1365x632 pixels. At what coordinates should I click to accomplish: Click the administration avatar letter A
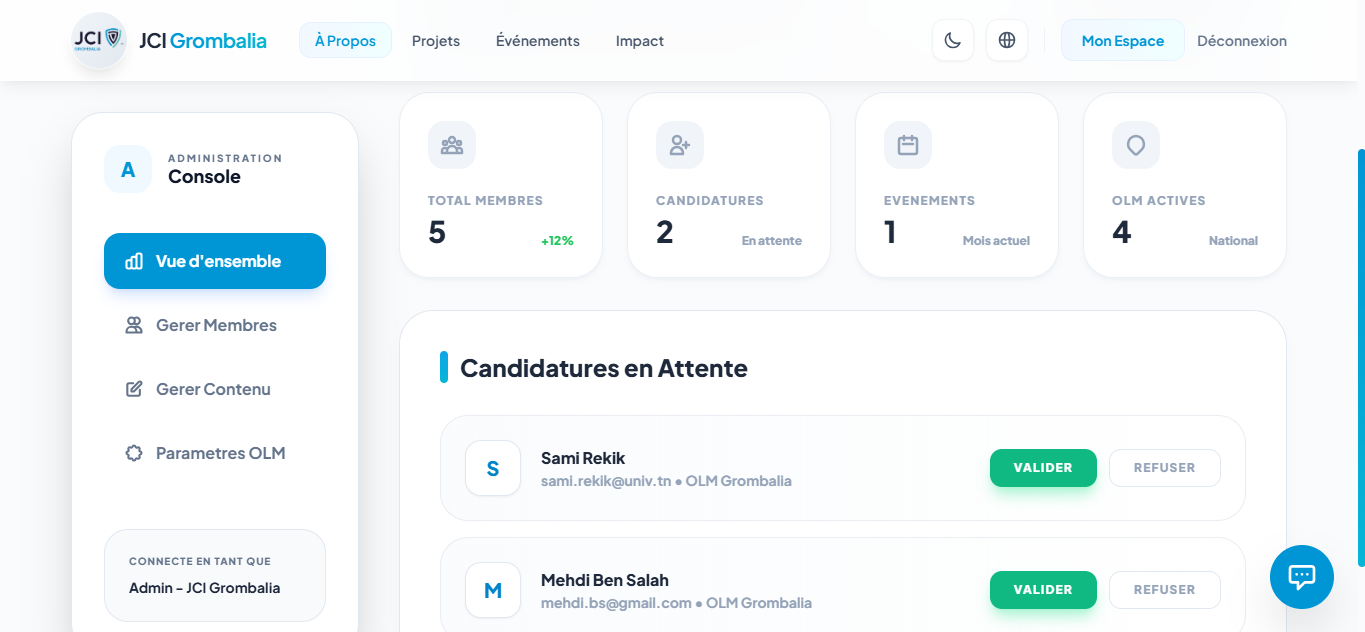pyautogui.click(x=128, y=169)
